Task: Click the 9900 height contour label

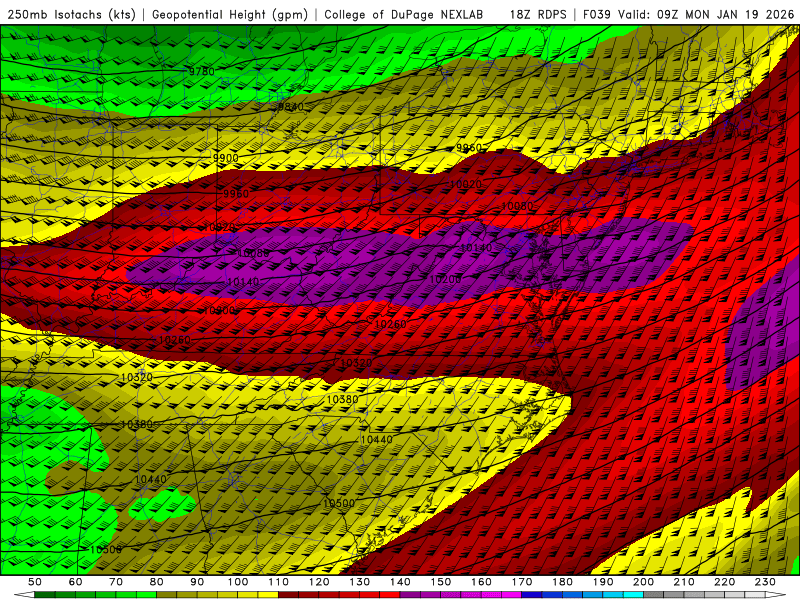Action: point(226,158)
